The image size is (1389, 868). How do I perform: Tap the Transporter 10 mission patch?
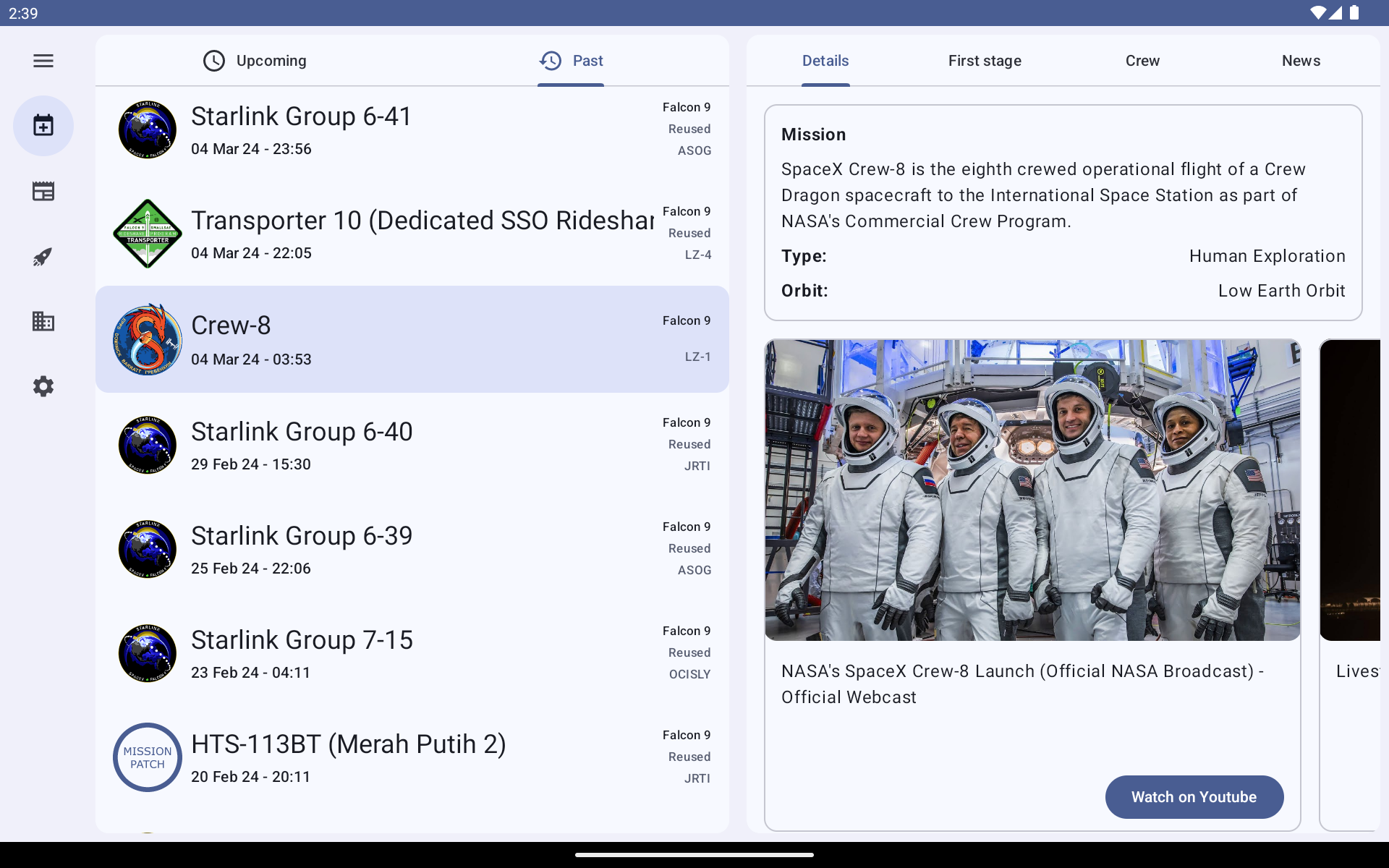pyautogui.click(x=148, y=234)
